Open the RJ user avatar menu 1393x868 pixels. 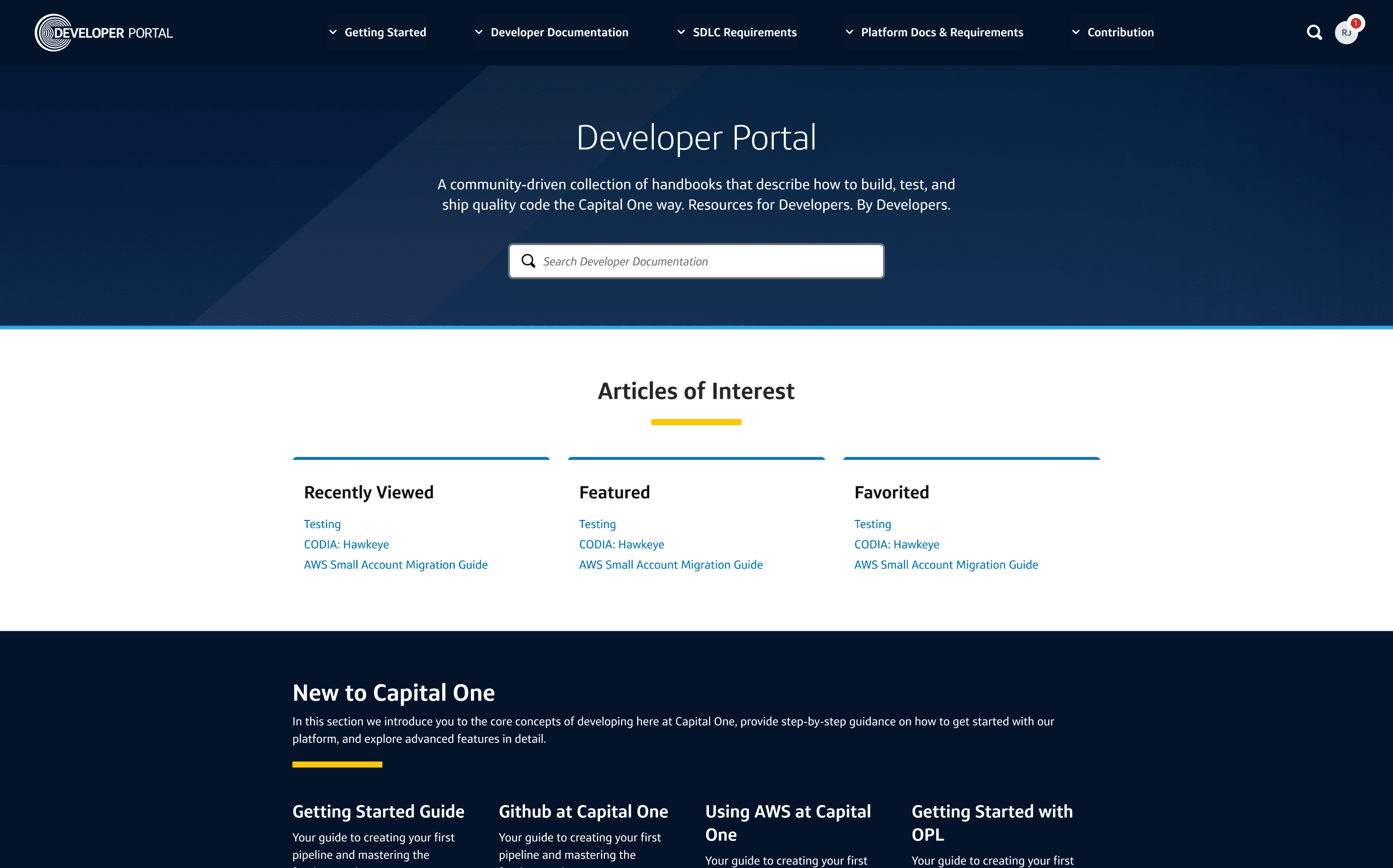(1345, 34)
